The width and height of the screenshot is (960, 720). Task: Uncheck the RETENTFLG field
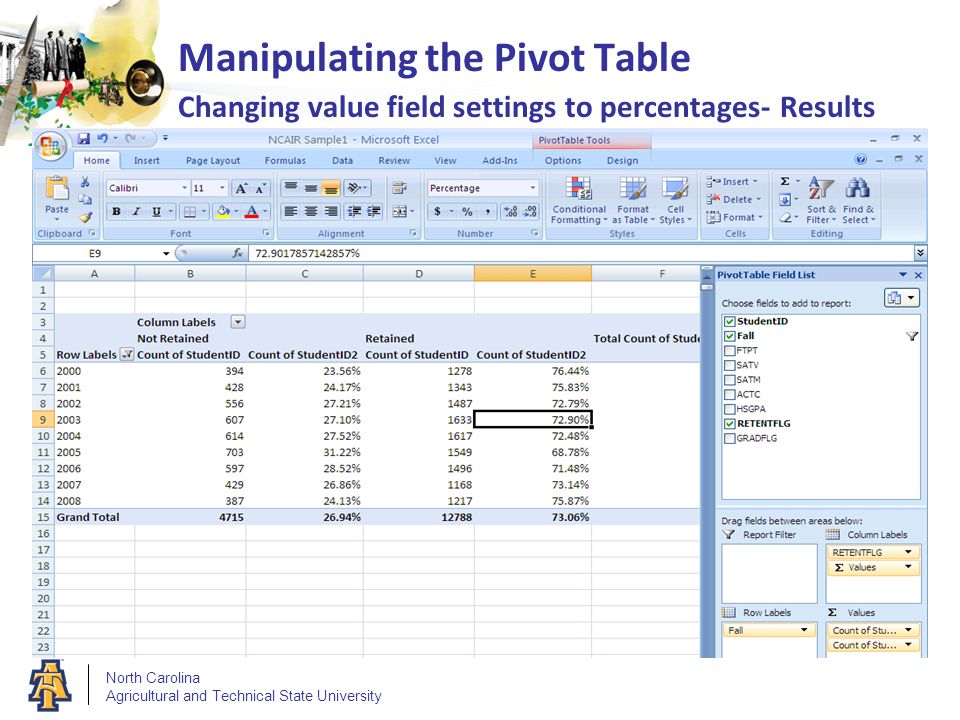tap(729, 424)
